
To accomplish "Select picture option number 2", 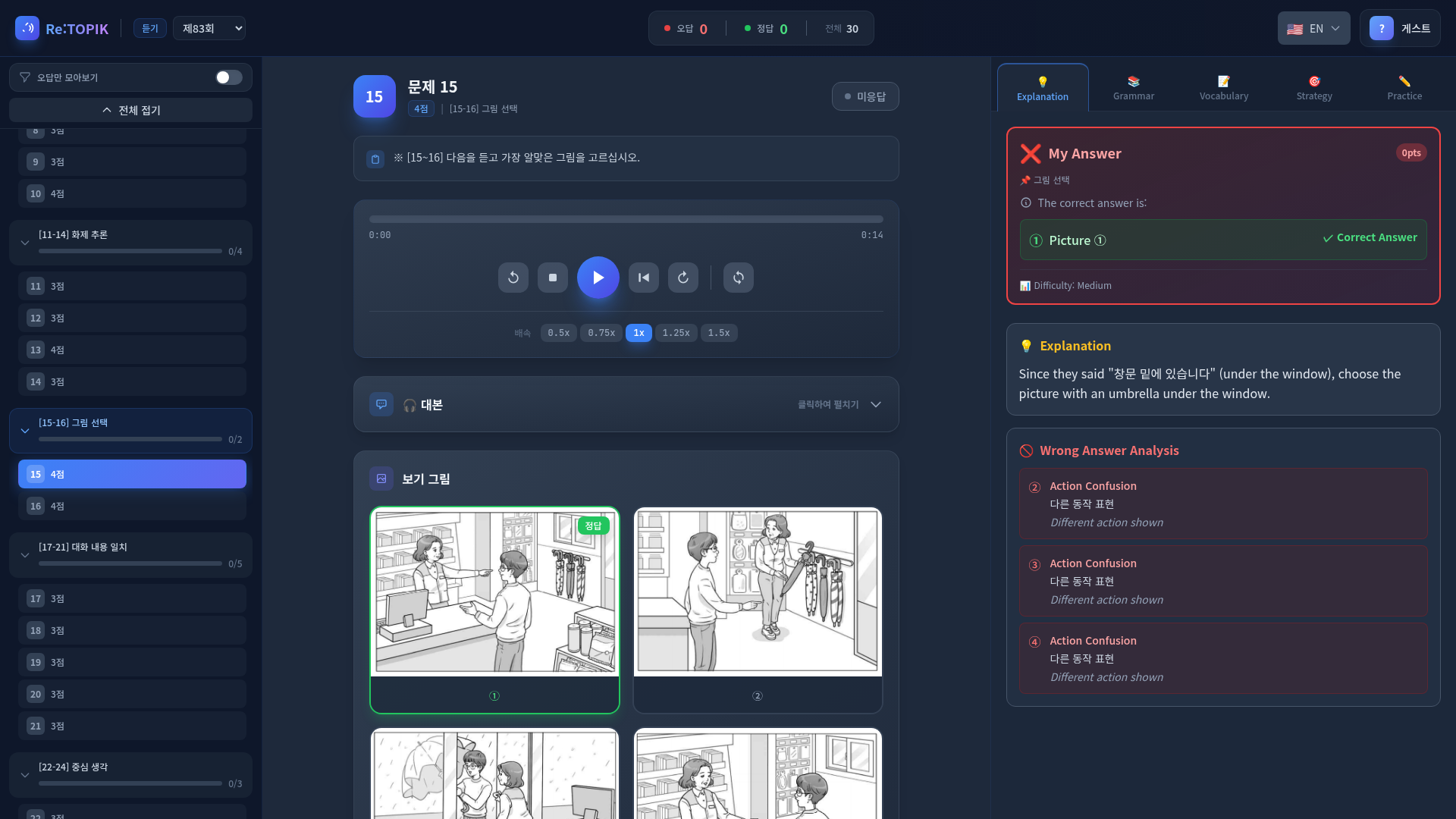I will (758, 610).
